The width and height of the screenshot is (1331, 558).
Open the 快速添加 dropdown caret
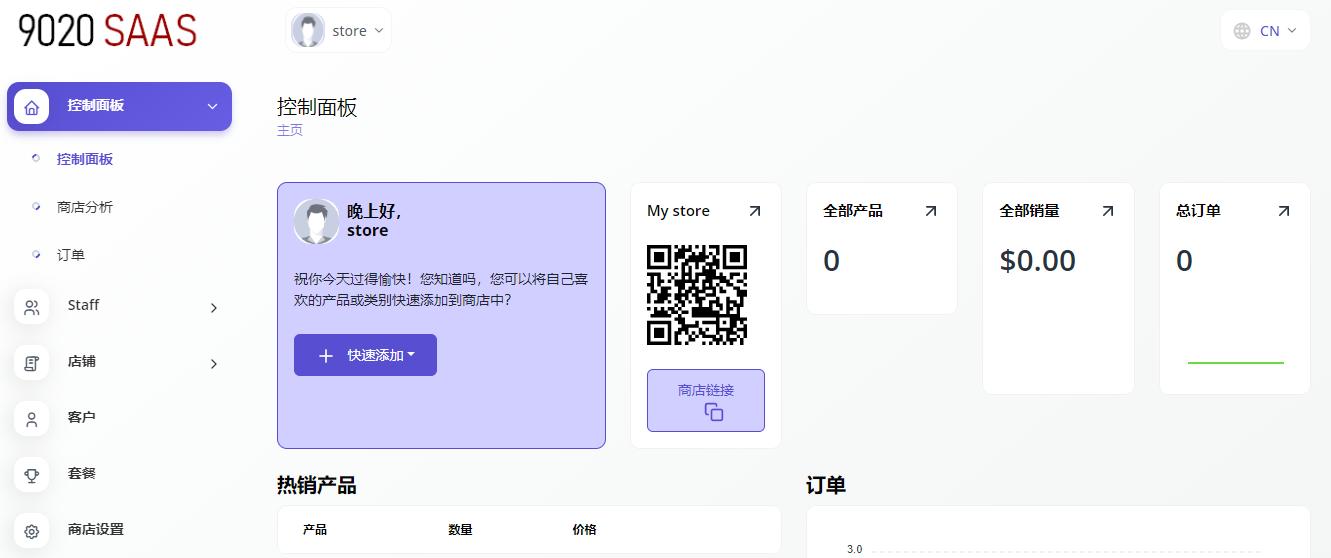coord(411,355)
